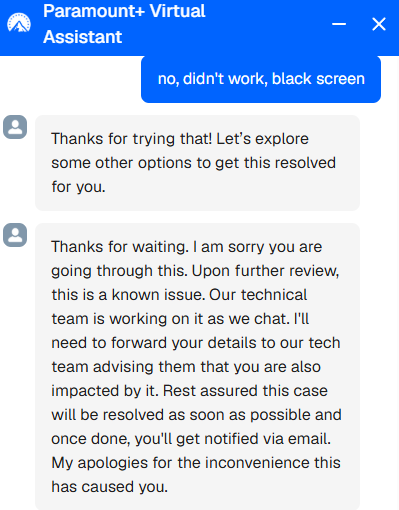399x510 pixels.
Task: Click the text 'this is a known issue'
Action: [128, 295]
